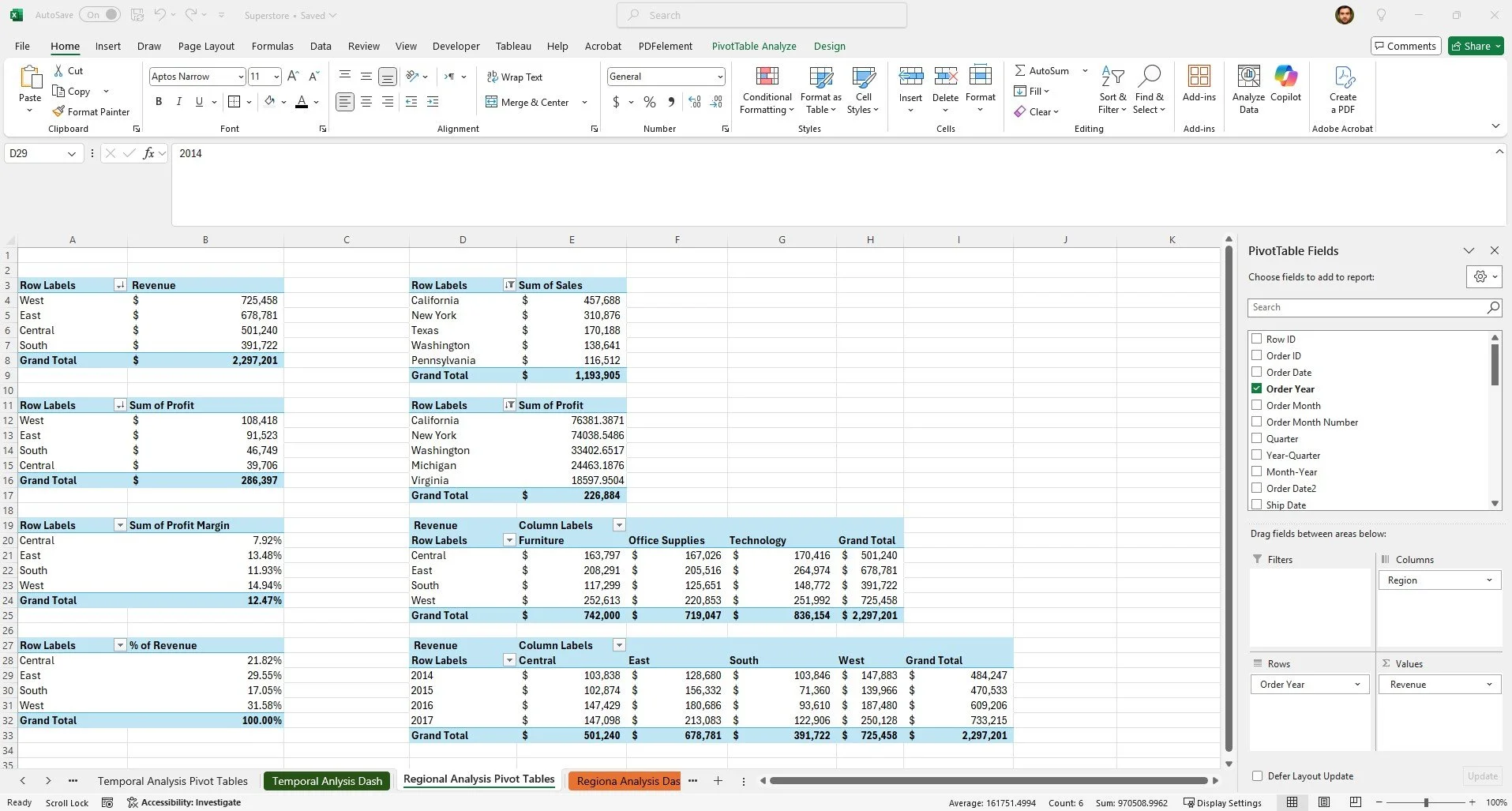Expand Region dropdown in Columns area

pos(1489,580)
